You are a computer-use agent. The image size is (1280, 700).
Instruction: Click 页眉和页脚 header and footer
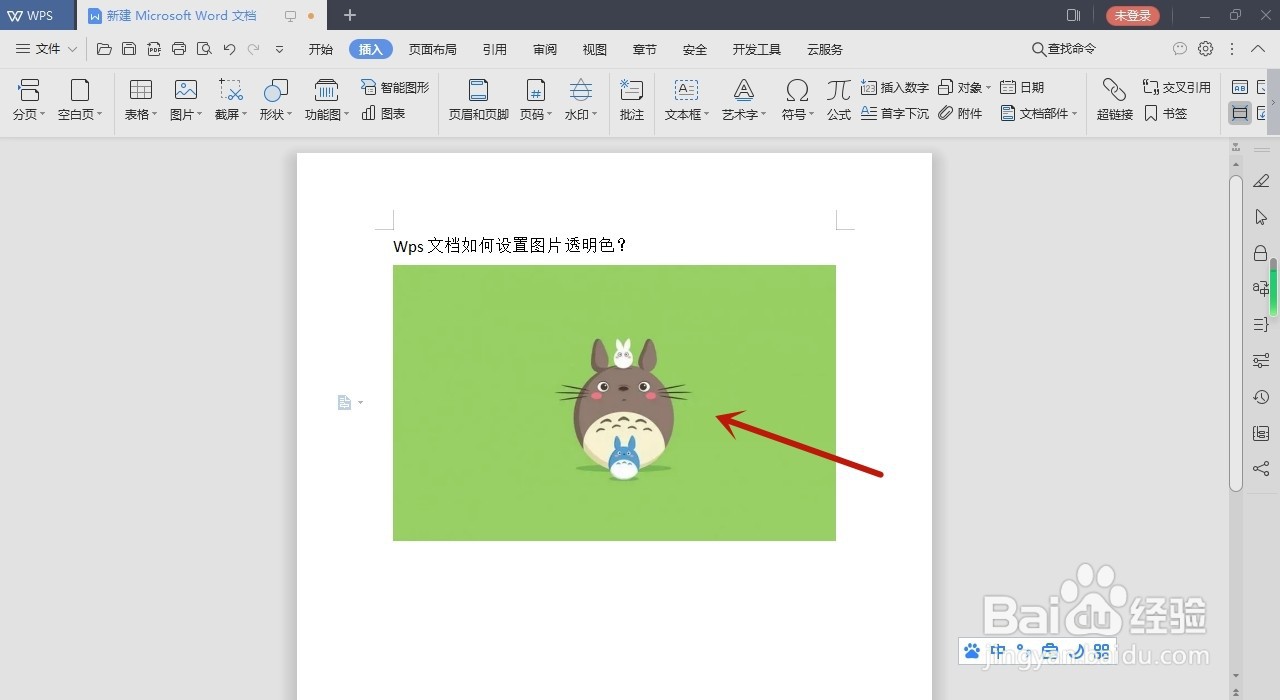click(478, 100)
